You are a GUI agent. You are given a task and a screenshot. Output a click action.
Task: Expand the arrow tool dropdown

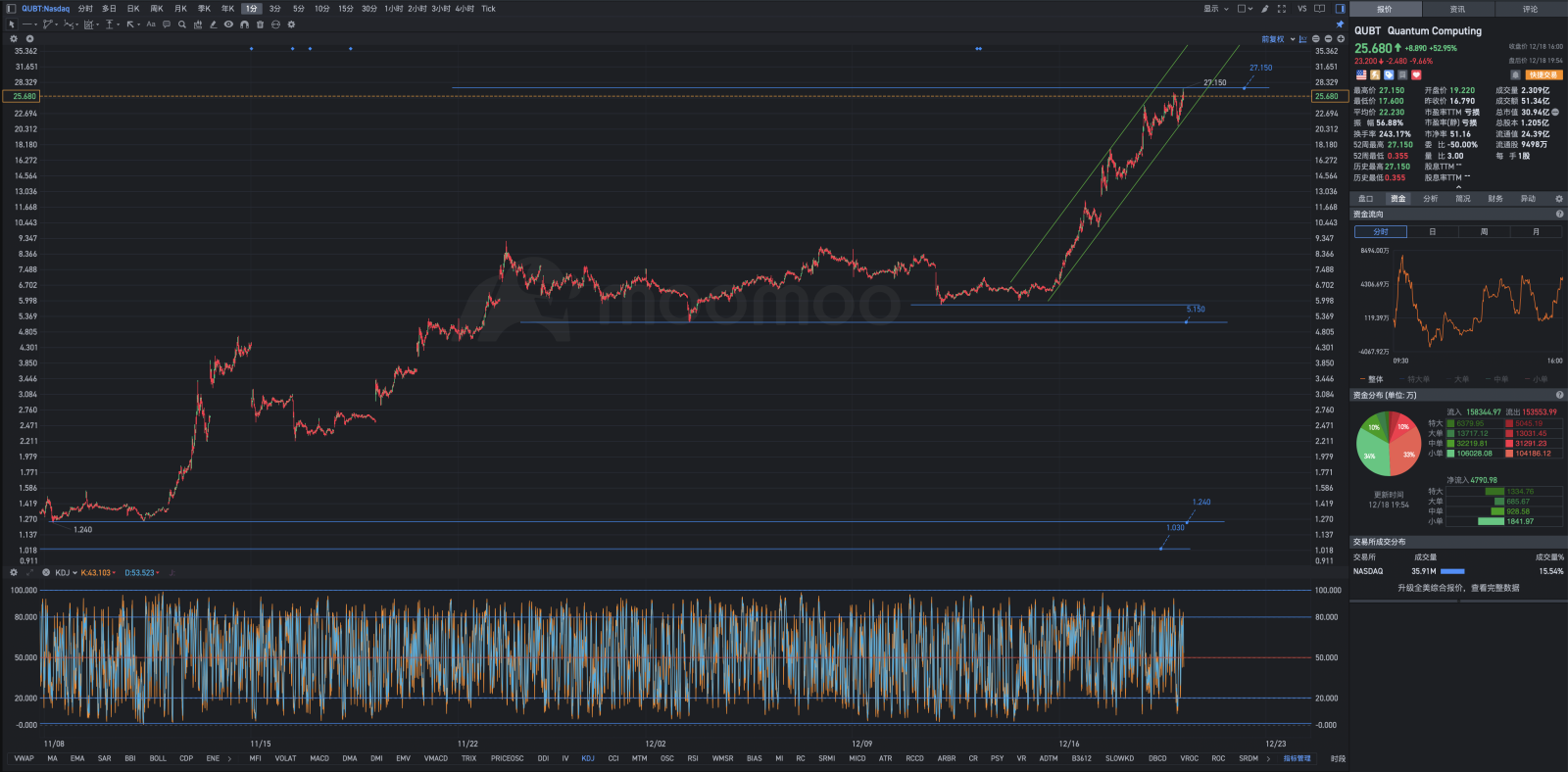coord(139,24)
